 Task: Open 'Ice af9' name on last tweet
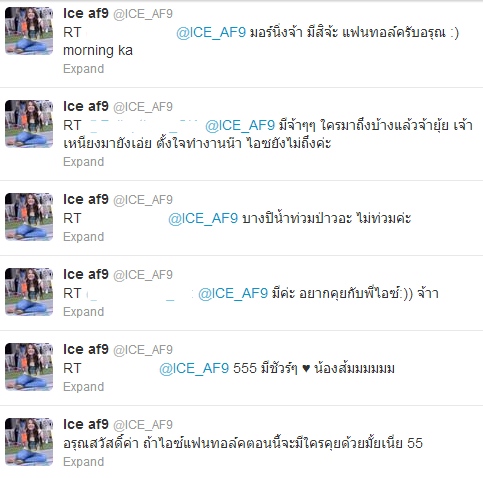86,424
